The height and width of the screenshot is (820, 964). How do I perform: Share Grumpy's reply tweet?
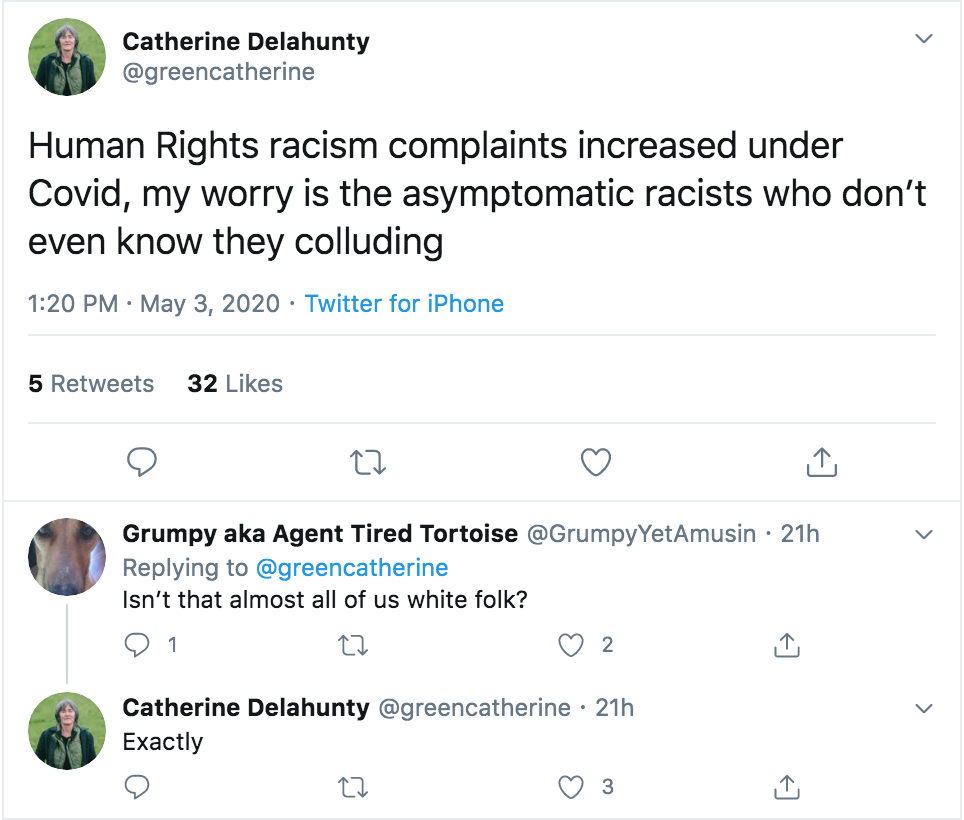coord(787,646)
